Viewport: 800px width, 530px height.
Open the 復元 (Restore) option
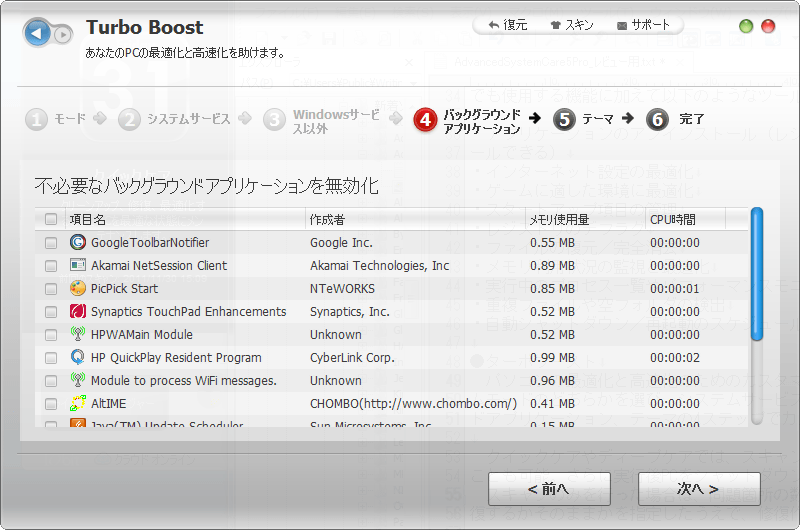[508, 25]
